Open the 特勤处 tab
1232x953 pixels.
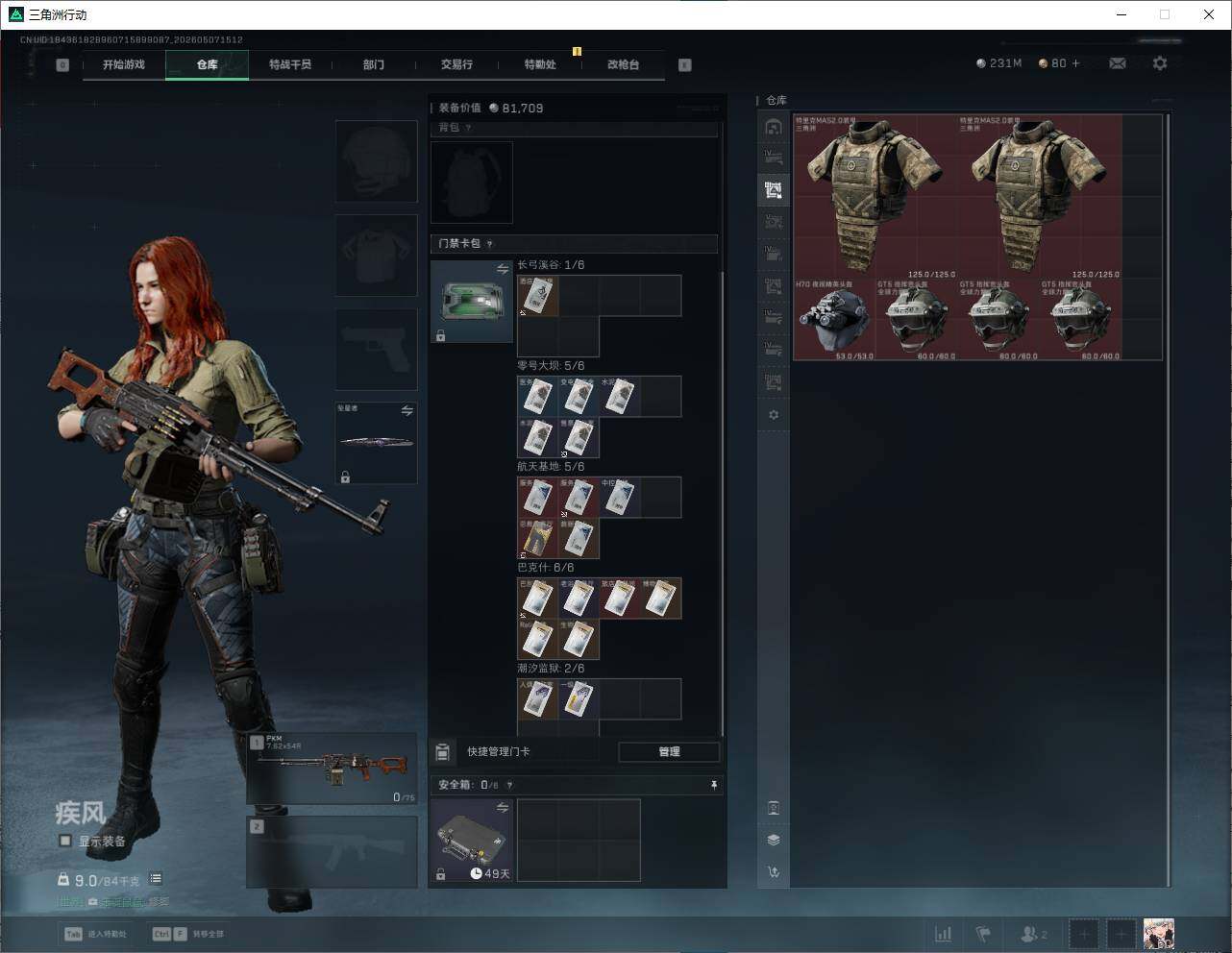click(x=540, y=64)
